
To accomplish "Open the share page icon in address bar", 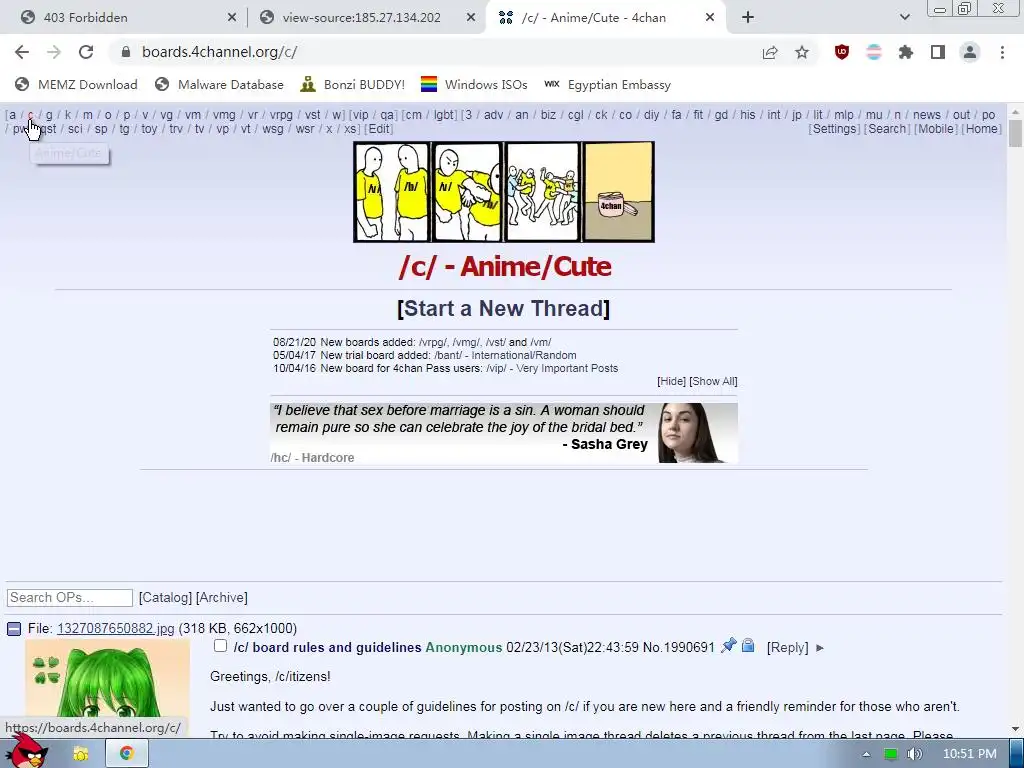I will (770, 52).
